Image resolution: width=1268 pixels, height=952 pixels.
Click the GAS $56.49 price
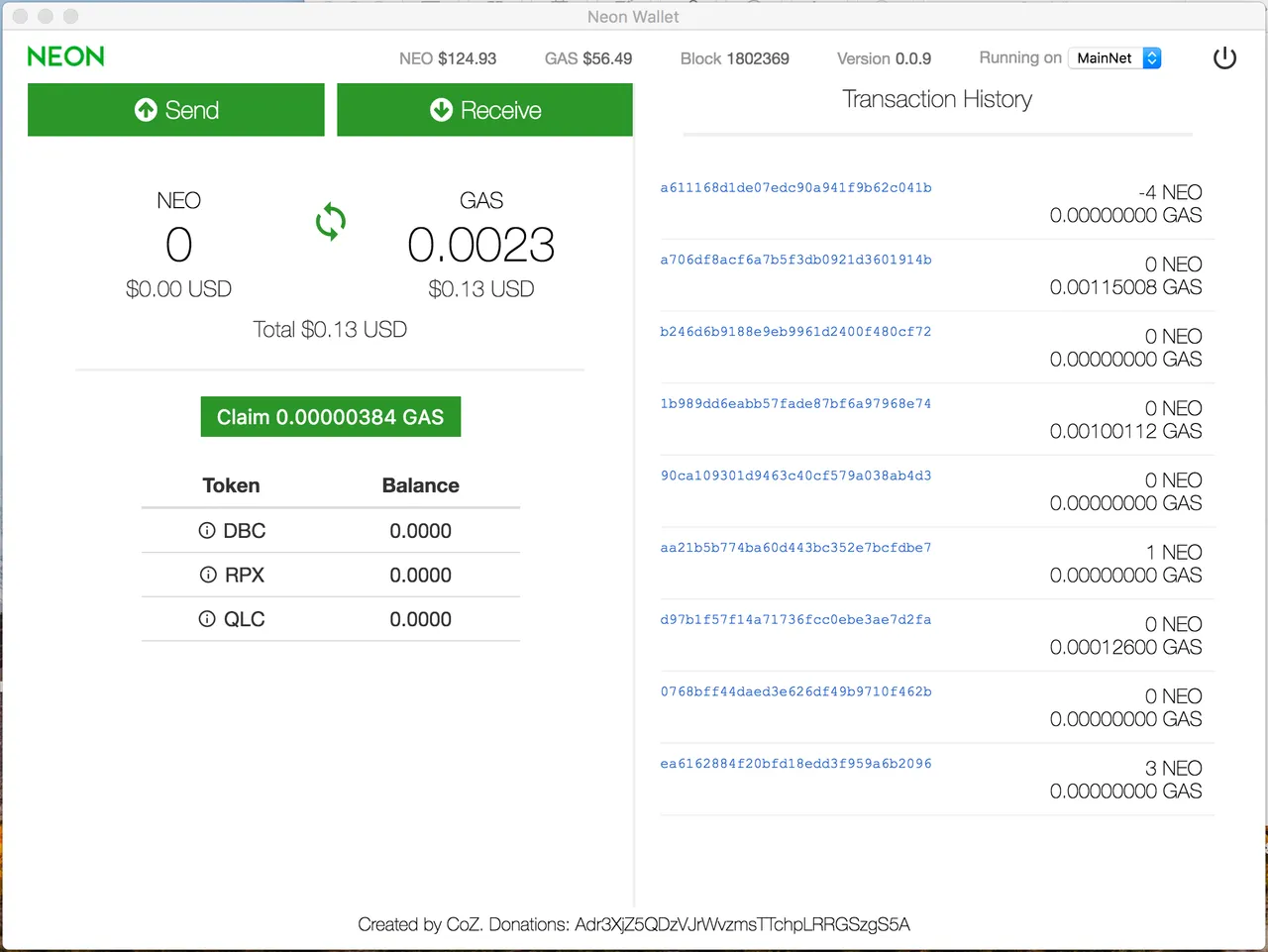588,58
